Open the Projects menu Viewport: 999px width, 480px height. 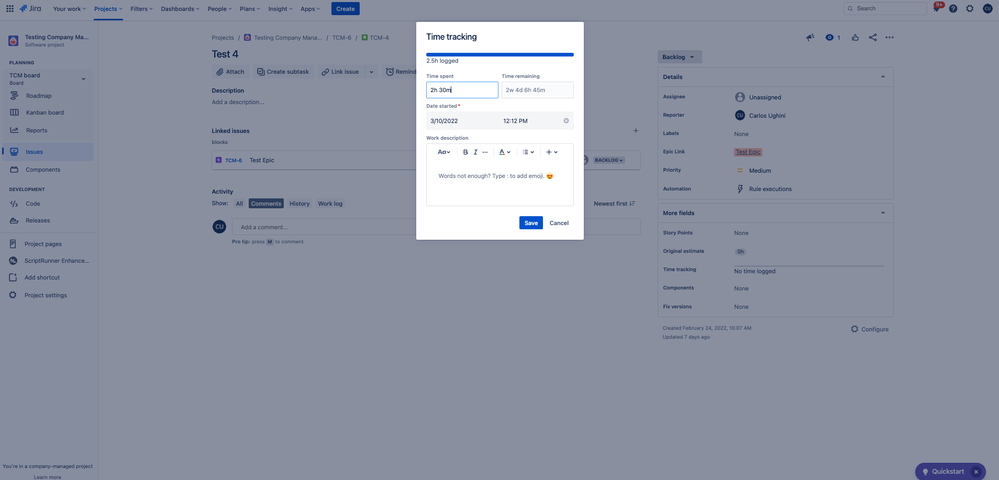pos(108,9)
